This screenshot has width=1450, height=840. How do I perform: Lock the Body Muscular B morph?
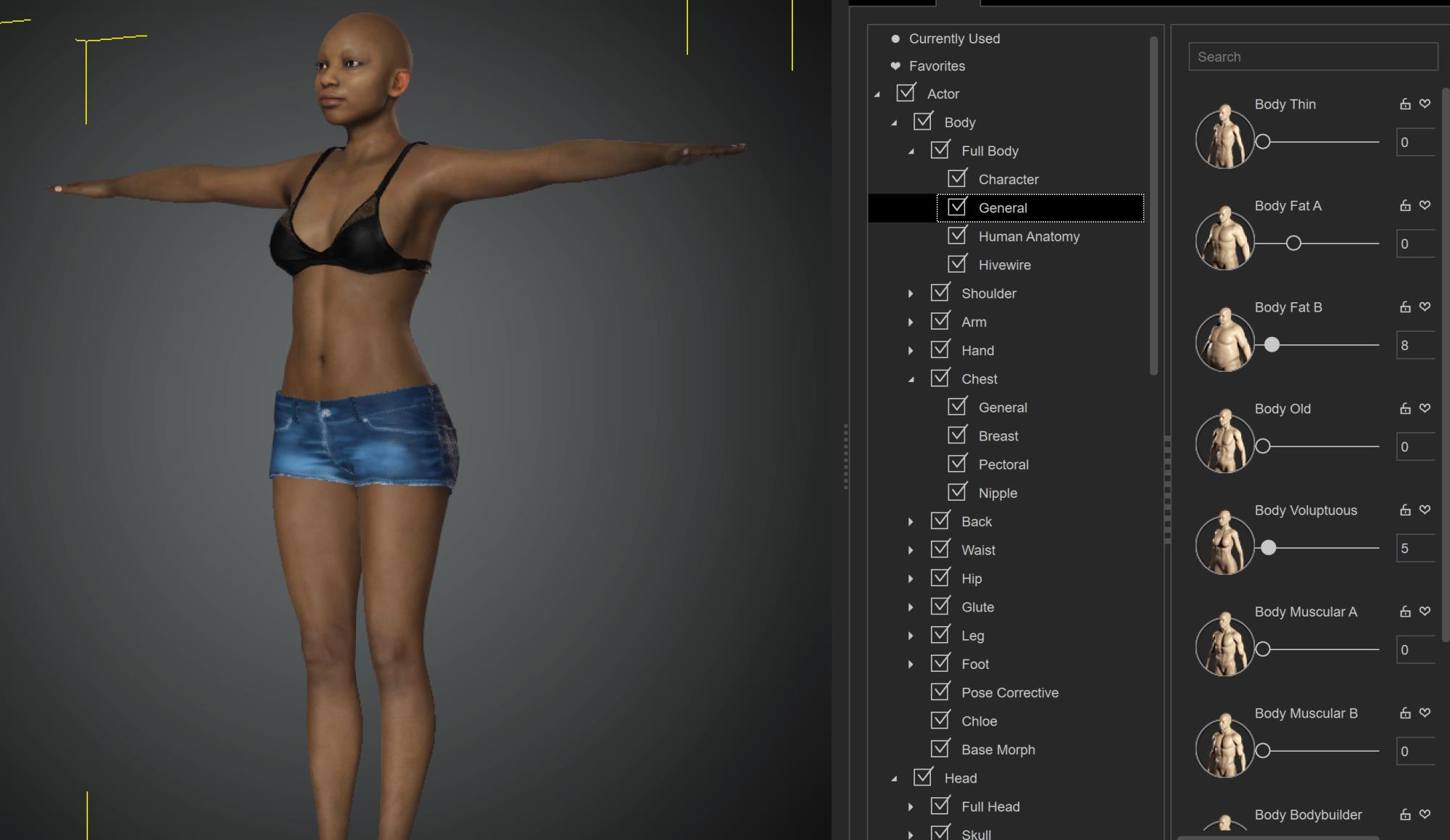[1405, 712]
